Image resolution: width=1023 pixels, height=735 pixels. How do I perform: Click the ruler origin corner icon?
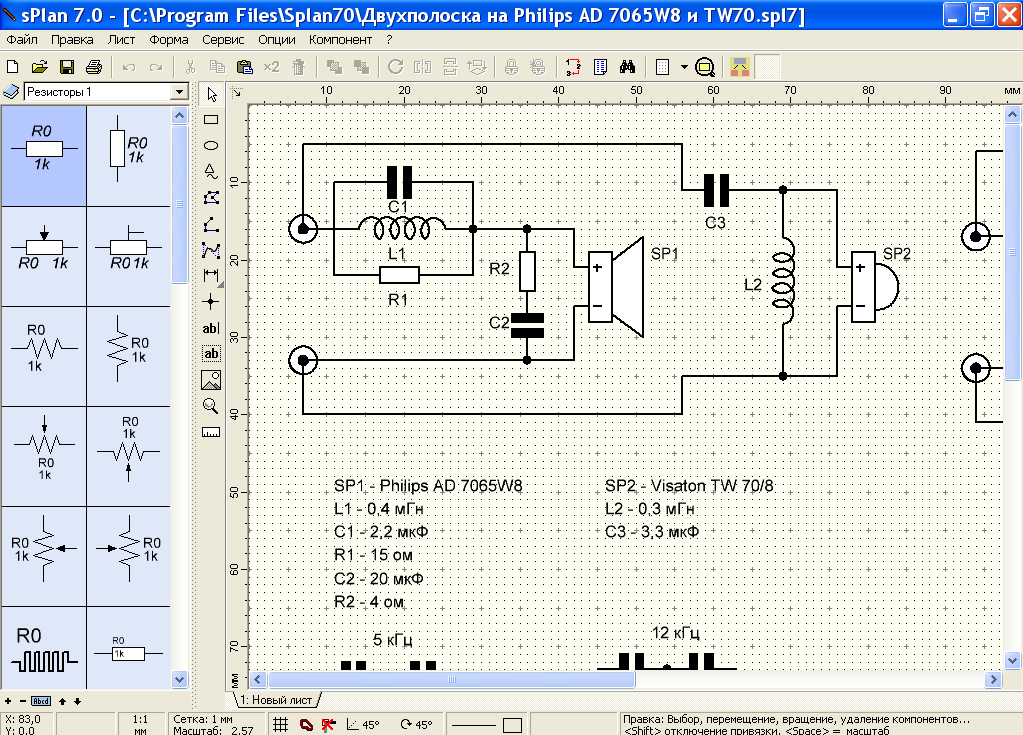(x=237, y=93)
